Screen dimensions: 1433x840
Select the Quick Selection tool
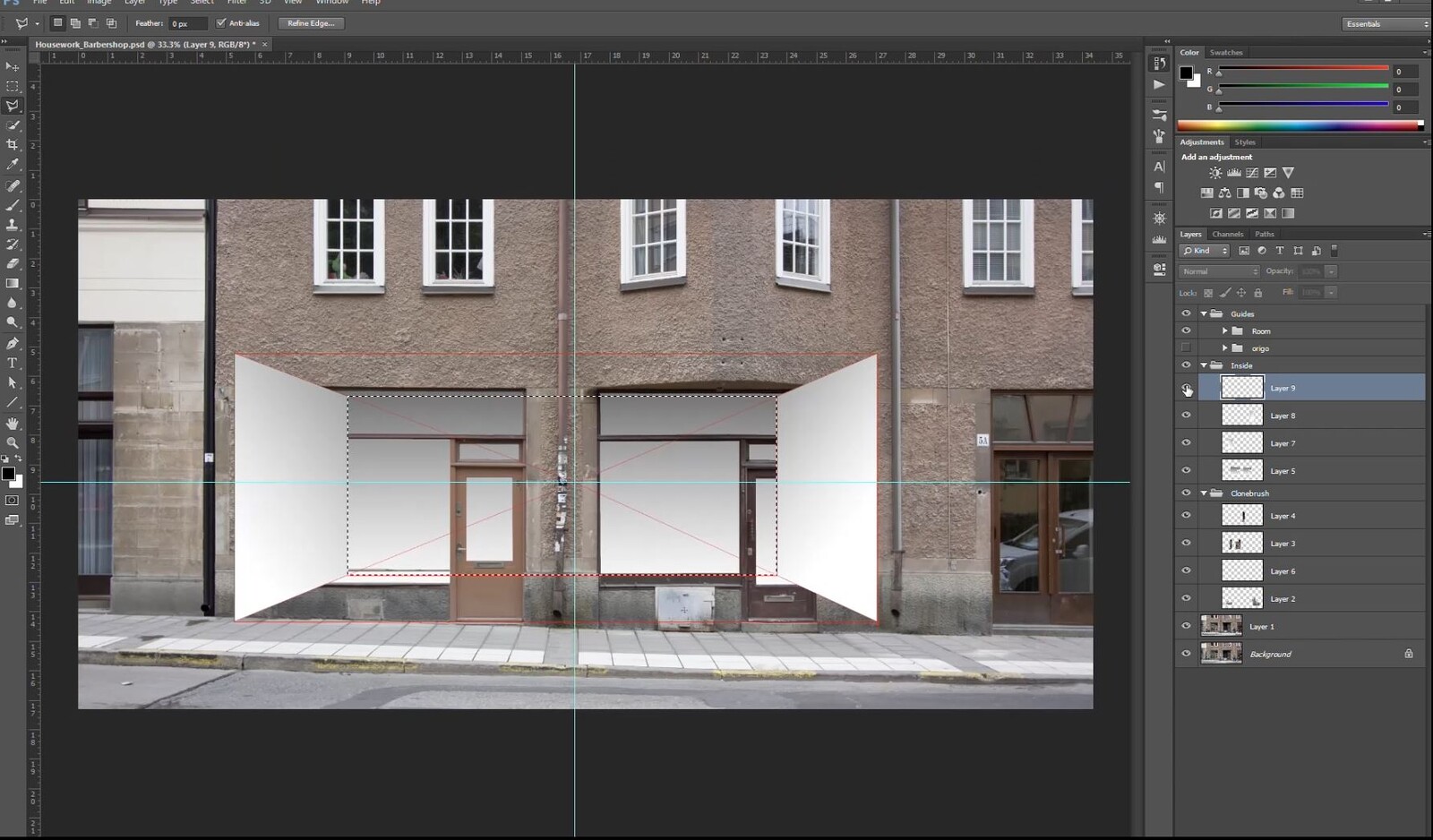[13, 125]
